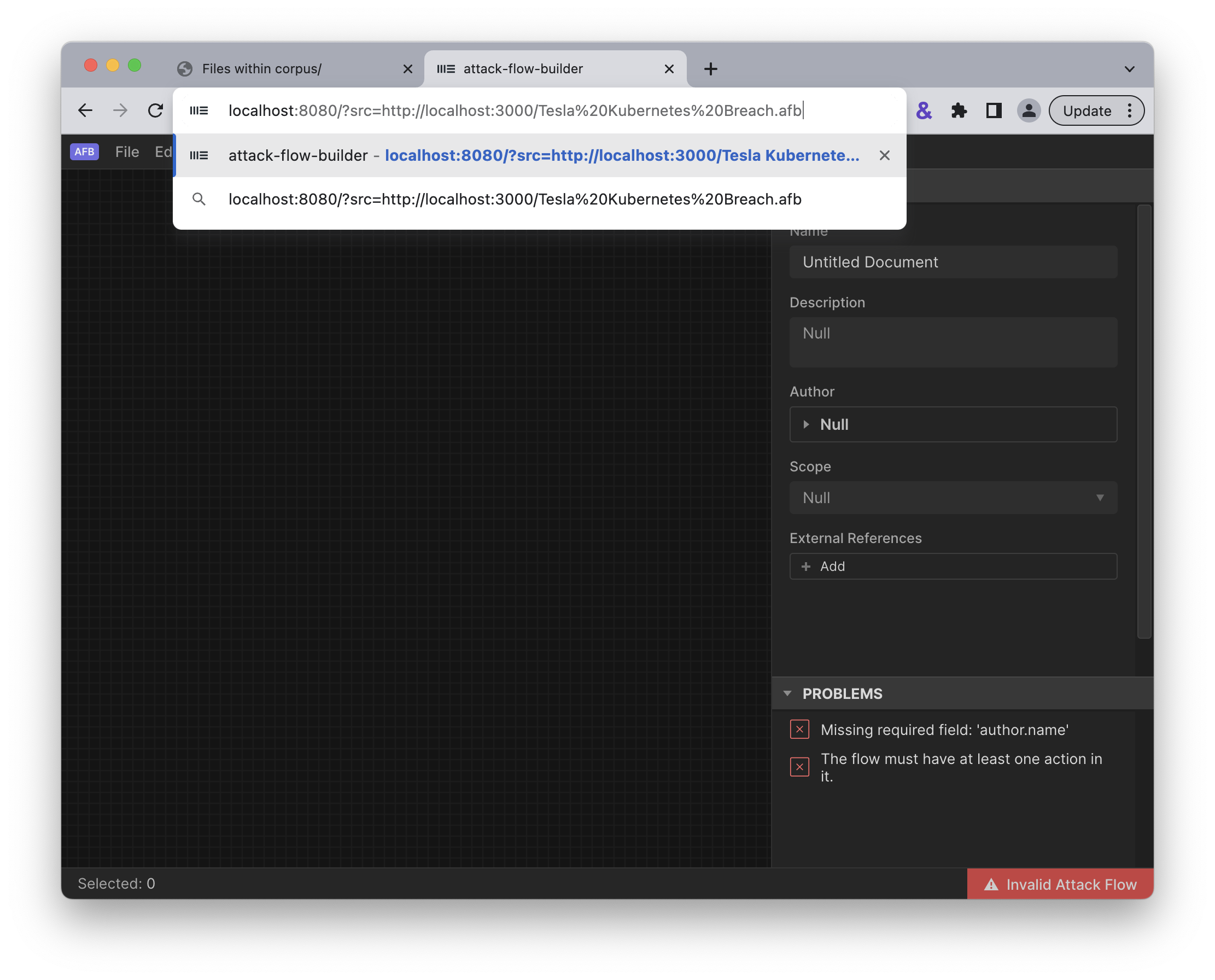
Task: Click the browser back arrow
Action: click(85, 110)
